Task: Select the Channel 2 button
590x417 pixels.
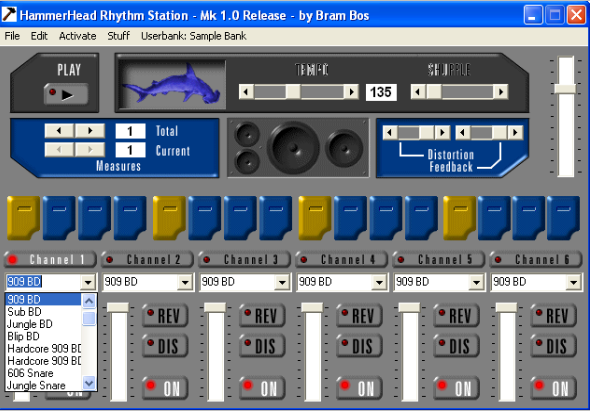Action: coord(147,259)
